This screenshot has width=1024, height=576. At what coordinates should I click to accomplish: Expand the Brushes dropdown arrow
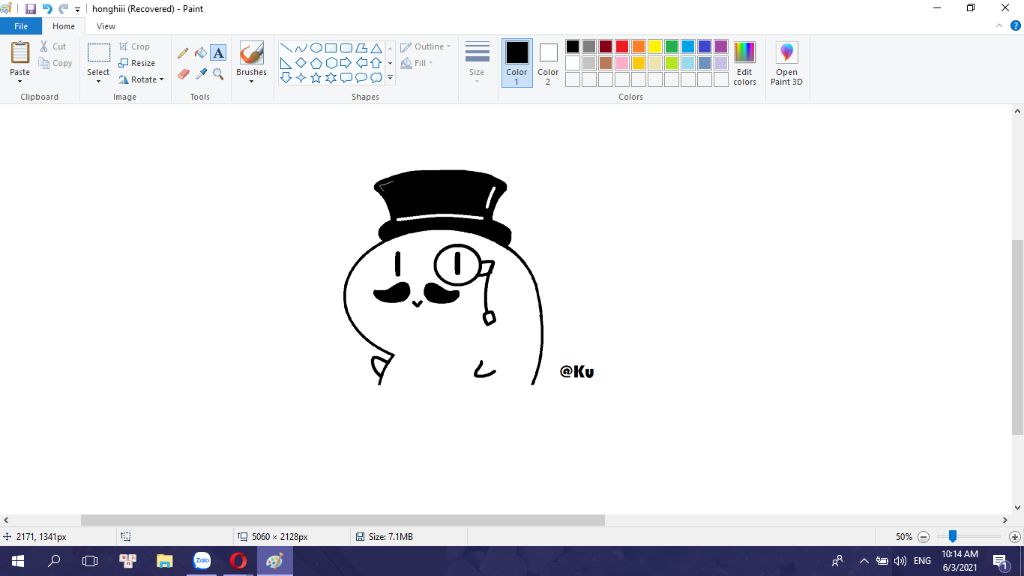pos(251,81)
